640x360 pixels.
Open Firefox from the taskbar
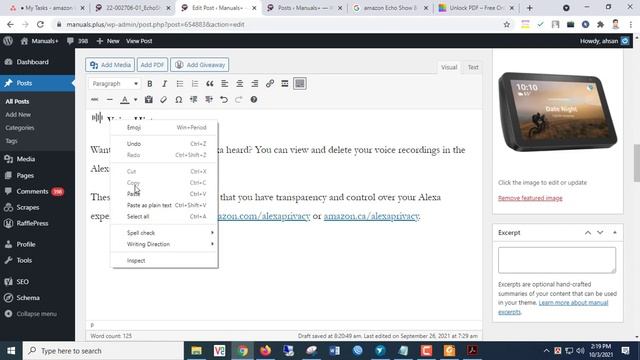pyautogui.click(x=266, y=351)
